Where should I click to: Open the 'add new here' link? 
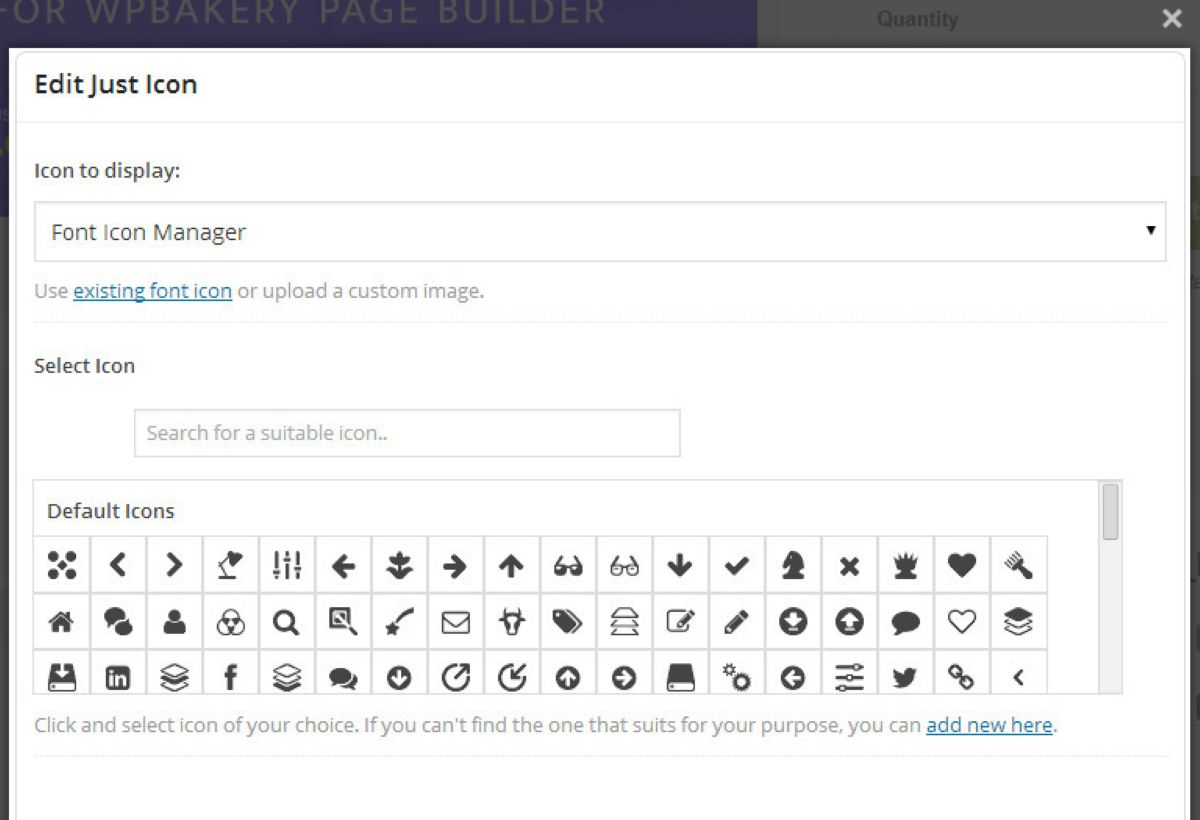[x=988, y=725]
